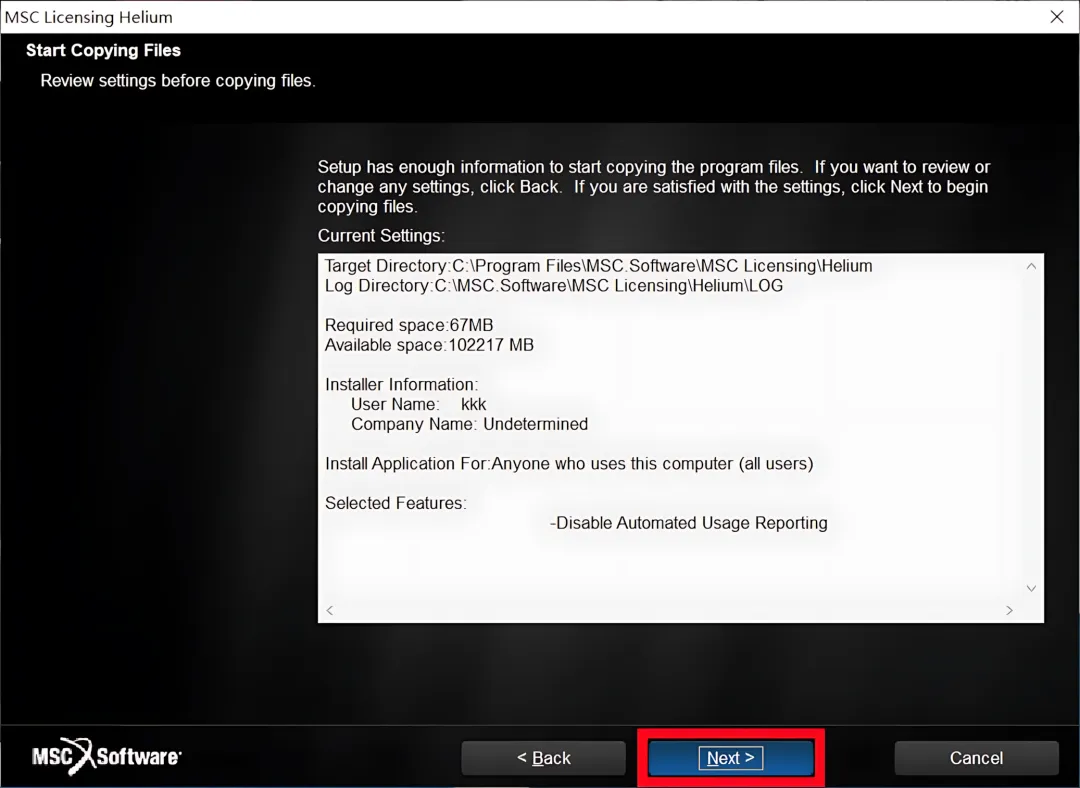Screen dimensions: 1080x788
Task: Click the horizontal scroll right arrow
Action: click(x=1009, y=610)
